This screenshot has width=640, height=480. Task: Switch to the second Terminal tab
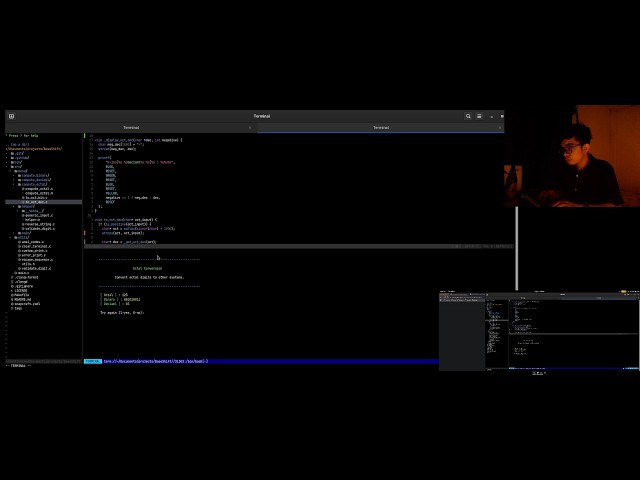click(x=381, y=128)
